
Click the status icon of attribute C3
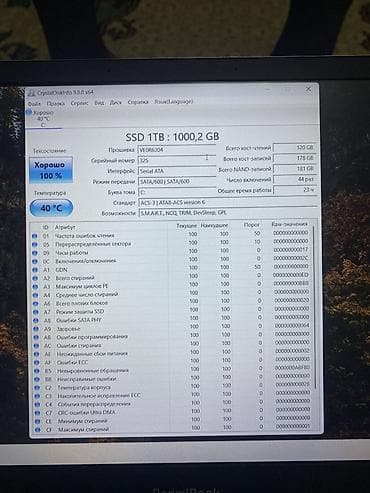click(37, 396)
